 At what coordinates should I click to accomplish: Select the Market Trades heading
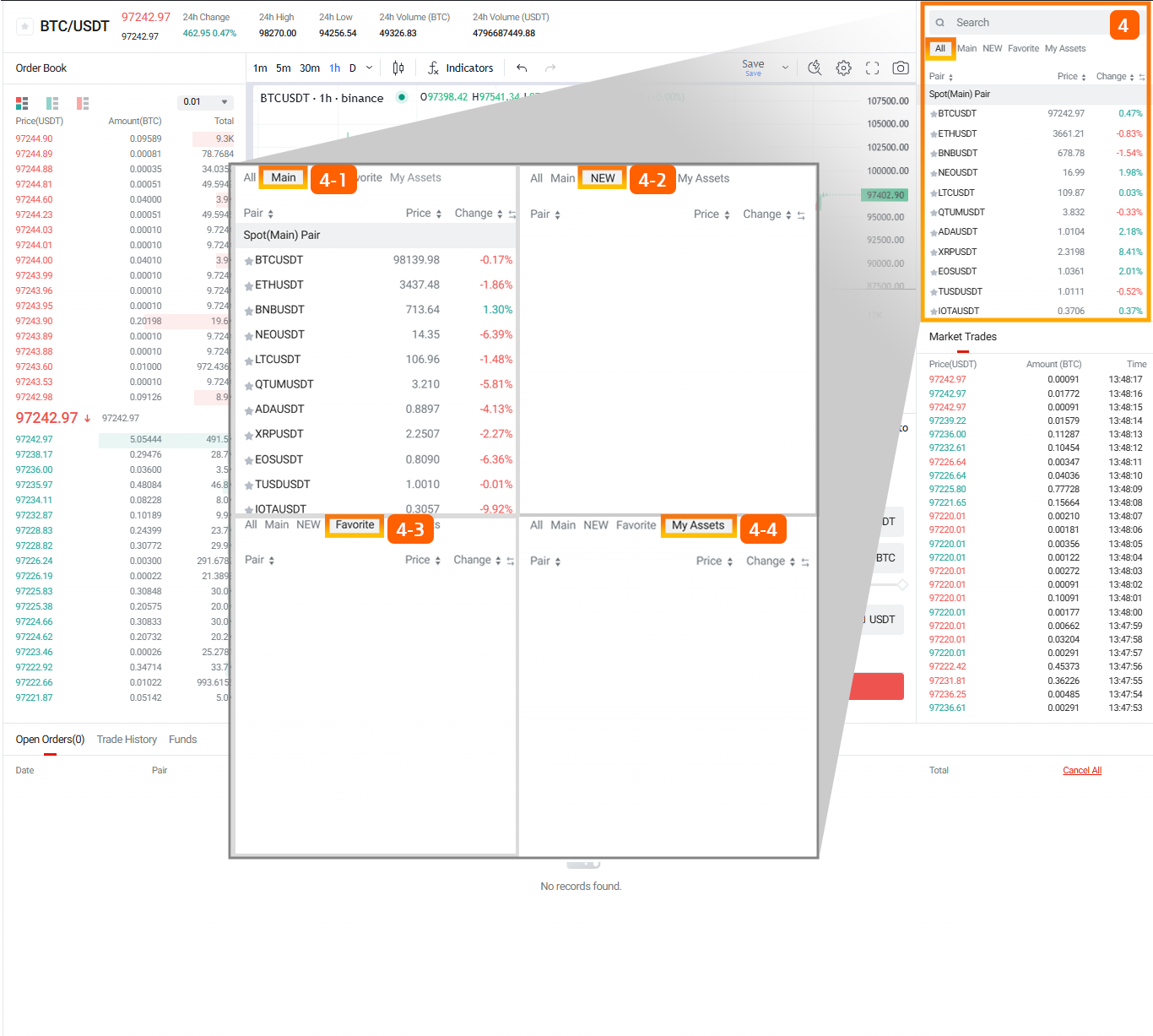coord(963,336)
